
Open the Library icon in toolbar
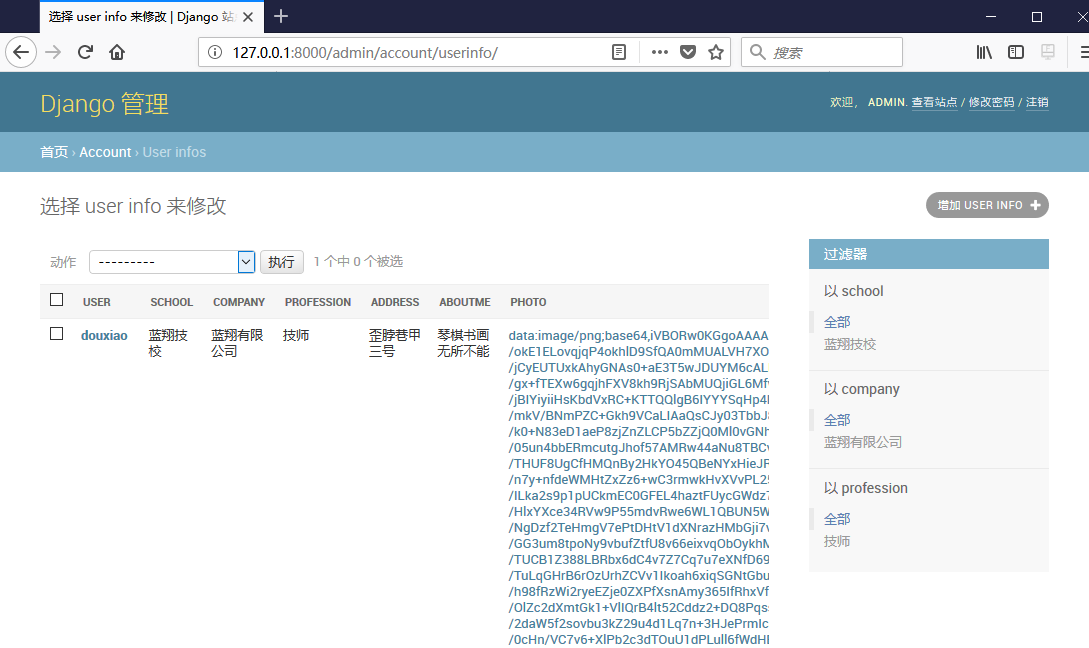click(x=984, y=52)
